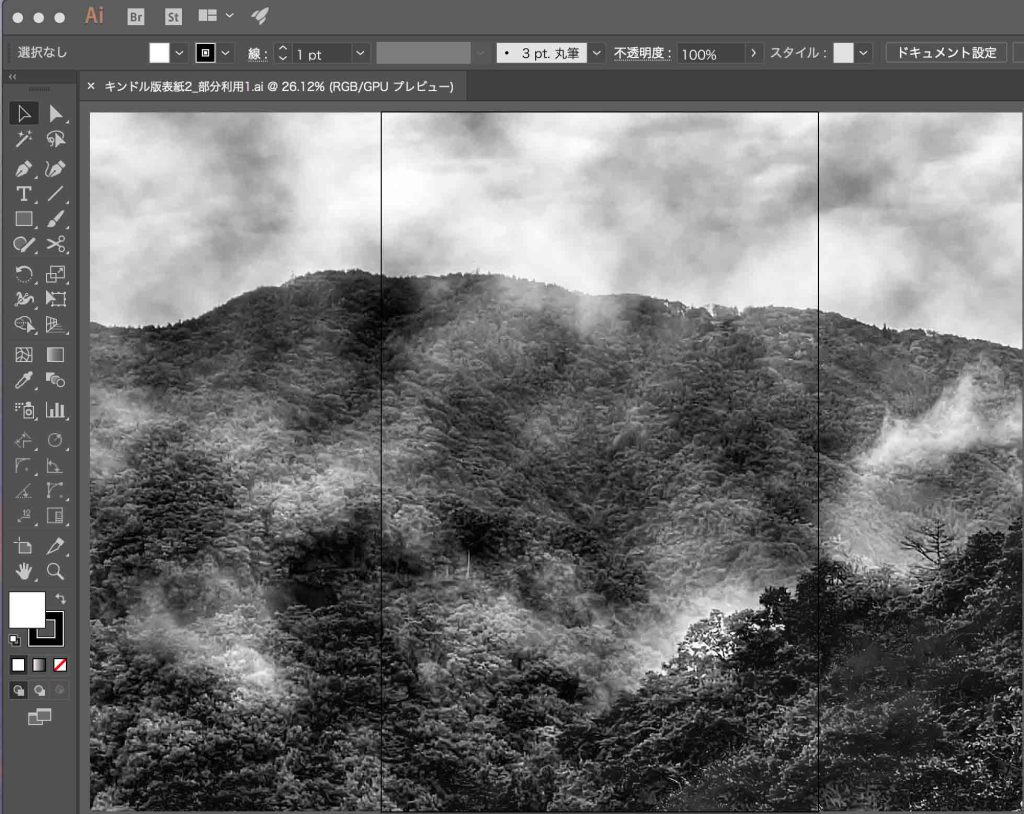The width and height of the screenshot is (1024, 814).
Task: Choose the Magic Wand tool
Action: (24, 138)
